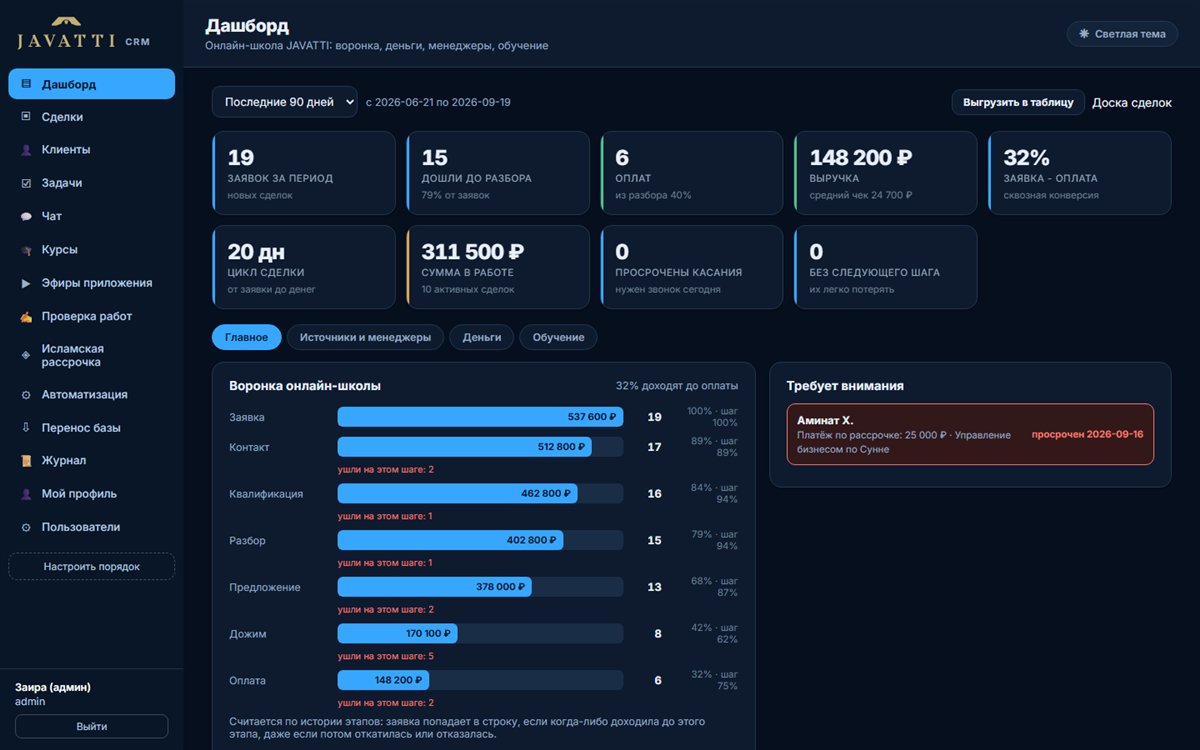Click the Воронка онлайн-школы heading

click(x=305, y=385)
